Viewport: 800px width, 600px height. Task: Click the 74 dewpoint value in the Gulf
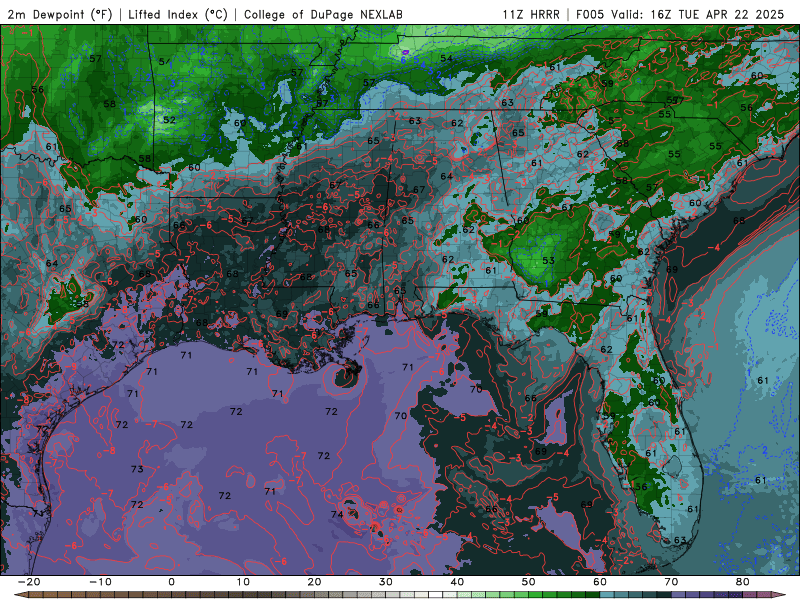pyautogui.click(x=337, y=514)
